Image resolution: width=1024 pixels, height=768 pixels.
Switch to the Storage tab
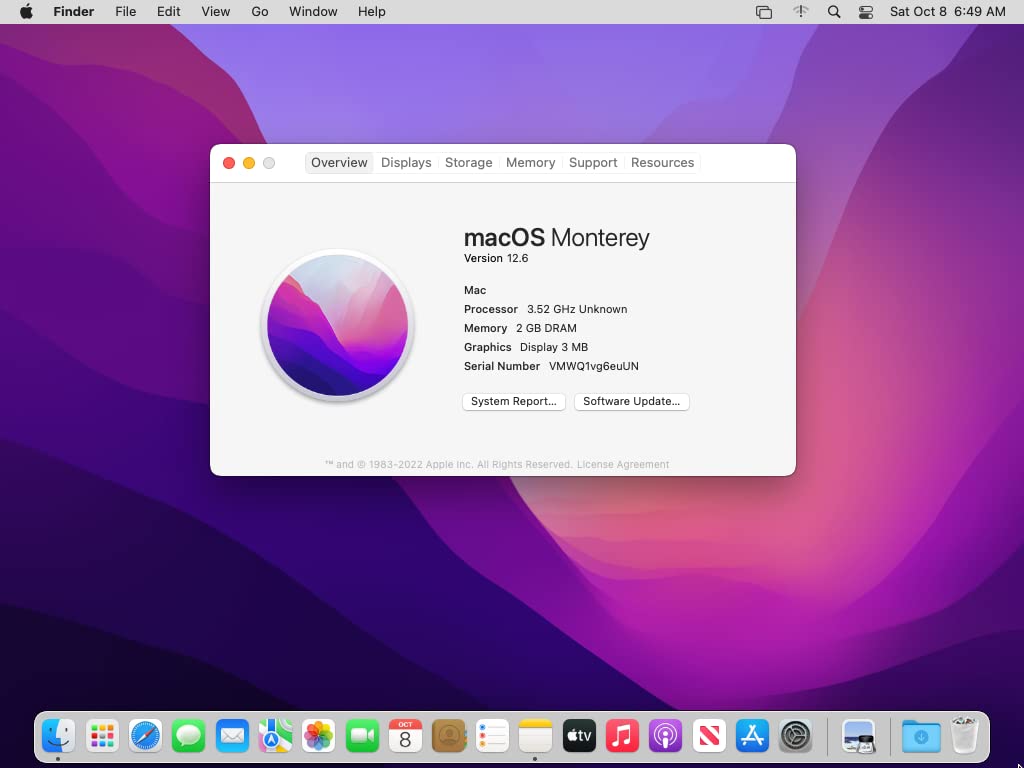pyautogui.click(x=468, y=162)
